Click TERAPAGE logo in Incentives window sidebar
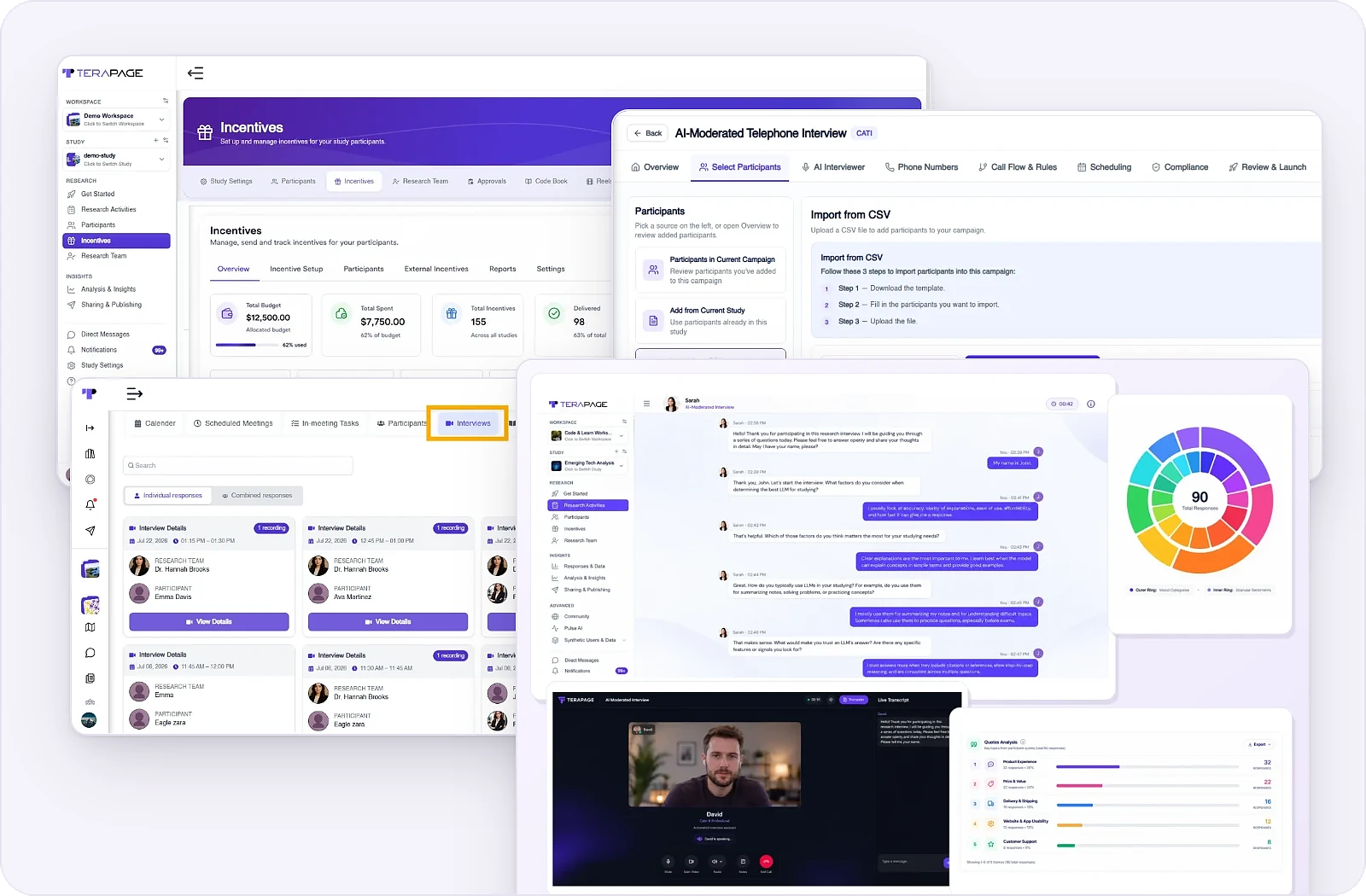Image resolution: width=1366 pixels, height=896 pixels. [x=102, y=73]
